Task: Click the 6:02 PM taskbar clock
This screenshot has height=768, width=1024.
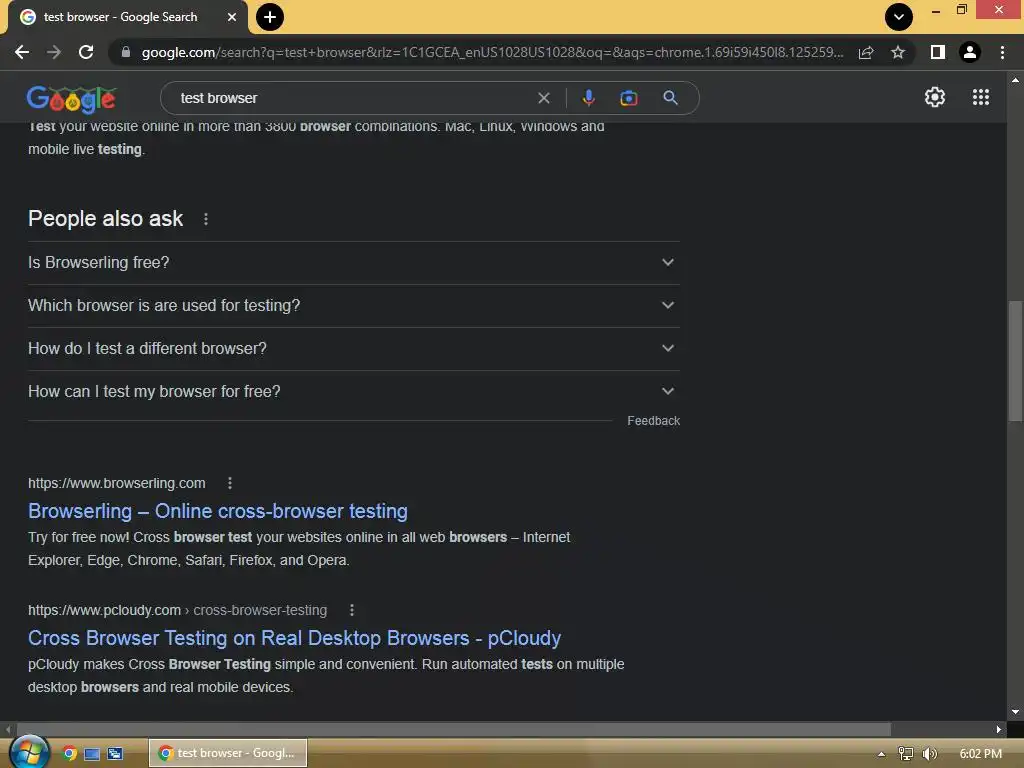Action: 980,754
